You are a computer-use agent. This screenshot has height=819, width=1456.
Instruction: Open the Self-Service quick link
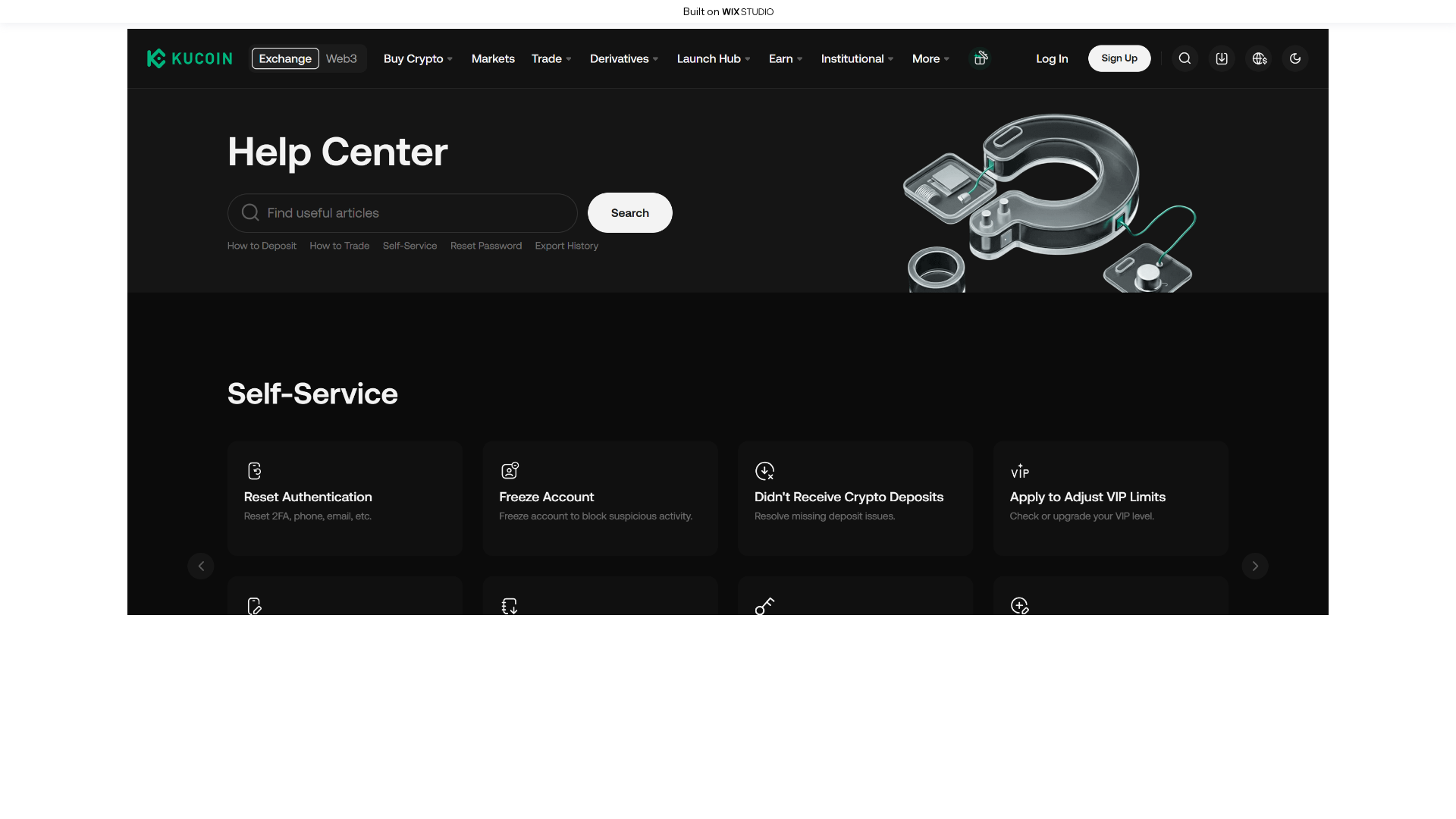[409, 246]
